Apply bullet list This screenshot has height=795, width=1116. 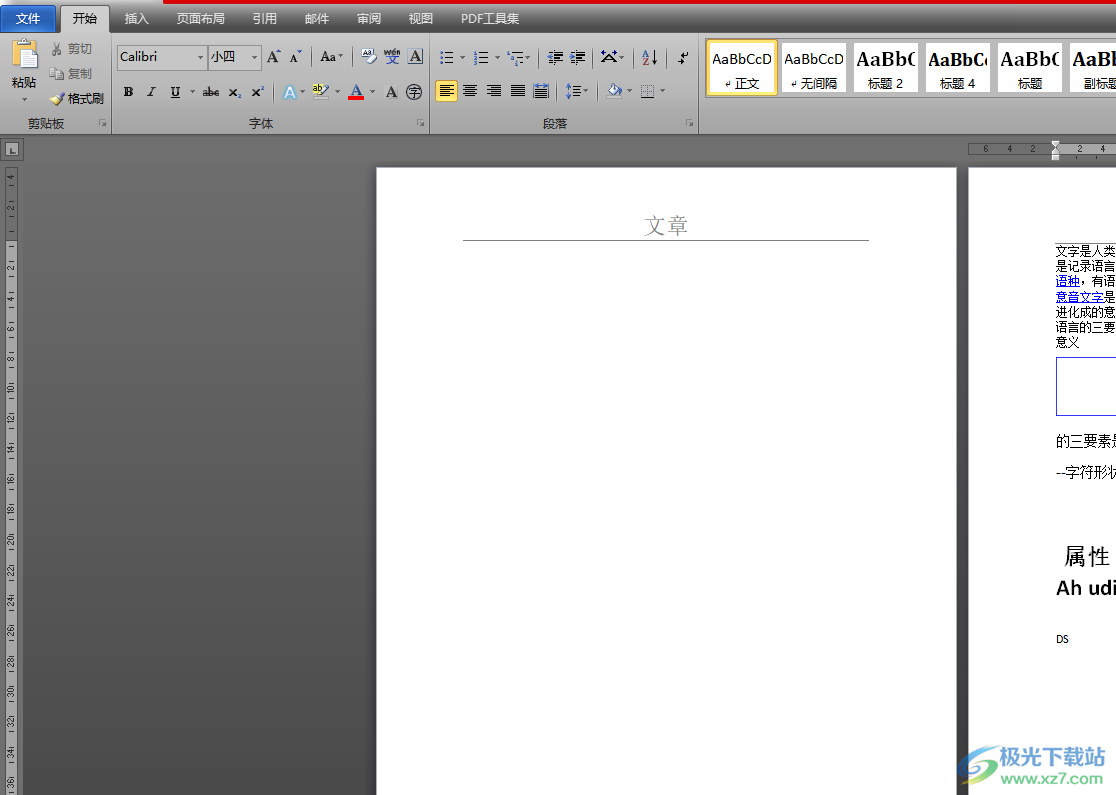point(446,57)
